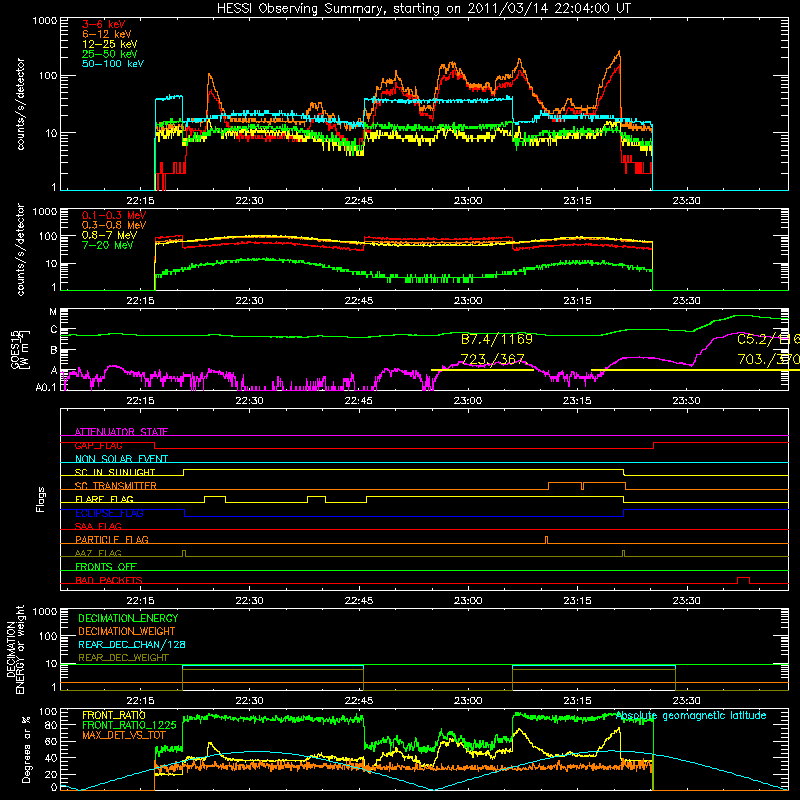The image size is (800, 800).
Task: Click the GAP_FLAG label
Action: [98, 445]
